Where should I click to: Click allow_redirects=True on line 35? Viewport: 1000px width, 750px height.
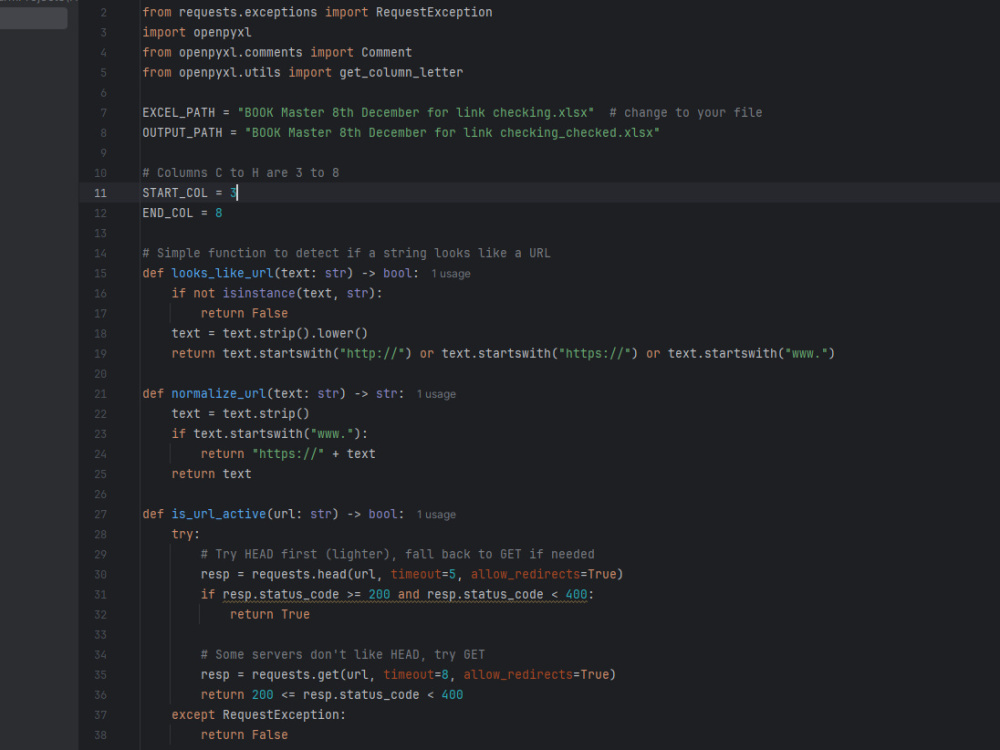tap(536, 675)
